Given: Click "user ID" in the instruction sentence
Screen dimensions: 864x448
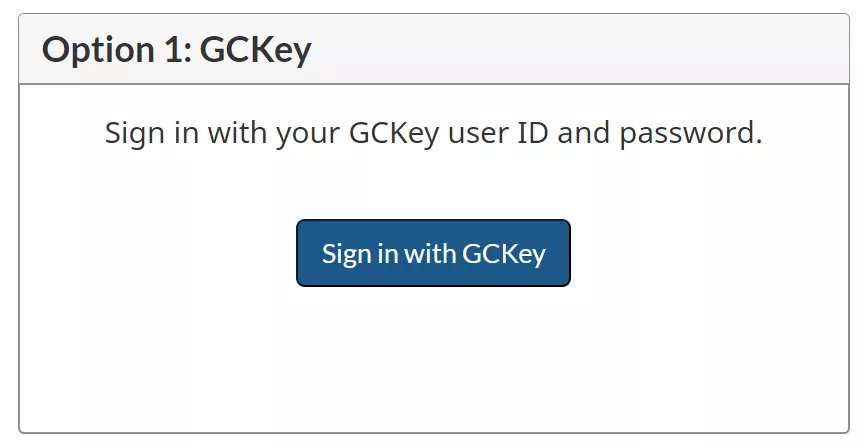Looking at the screenshot, I should coord(496,133).
